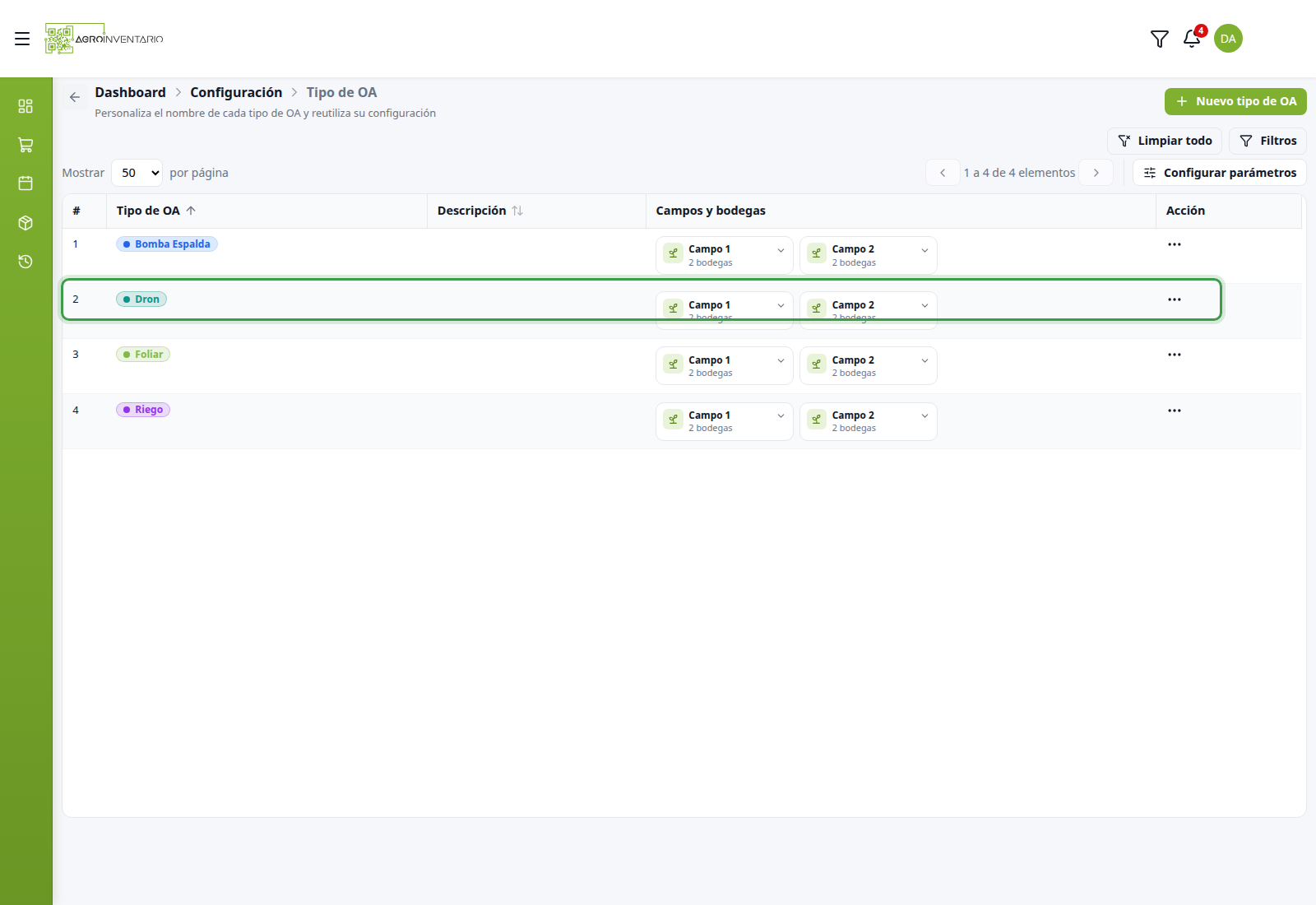
Task: Open actions menu for Dron row
Action: 1175,299
